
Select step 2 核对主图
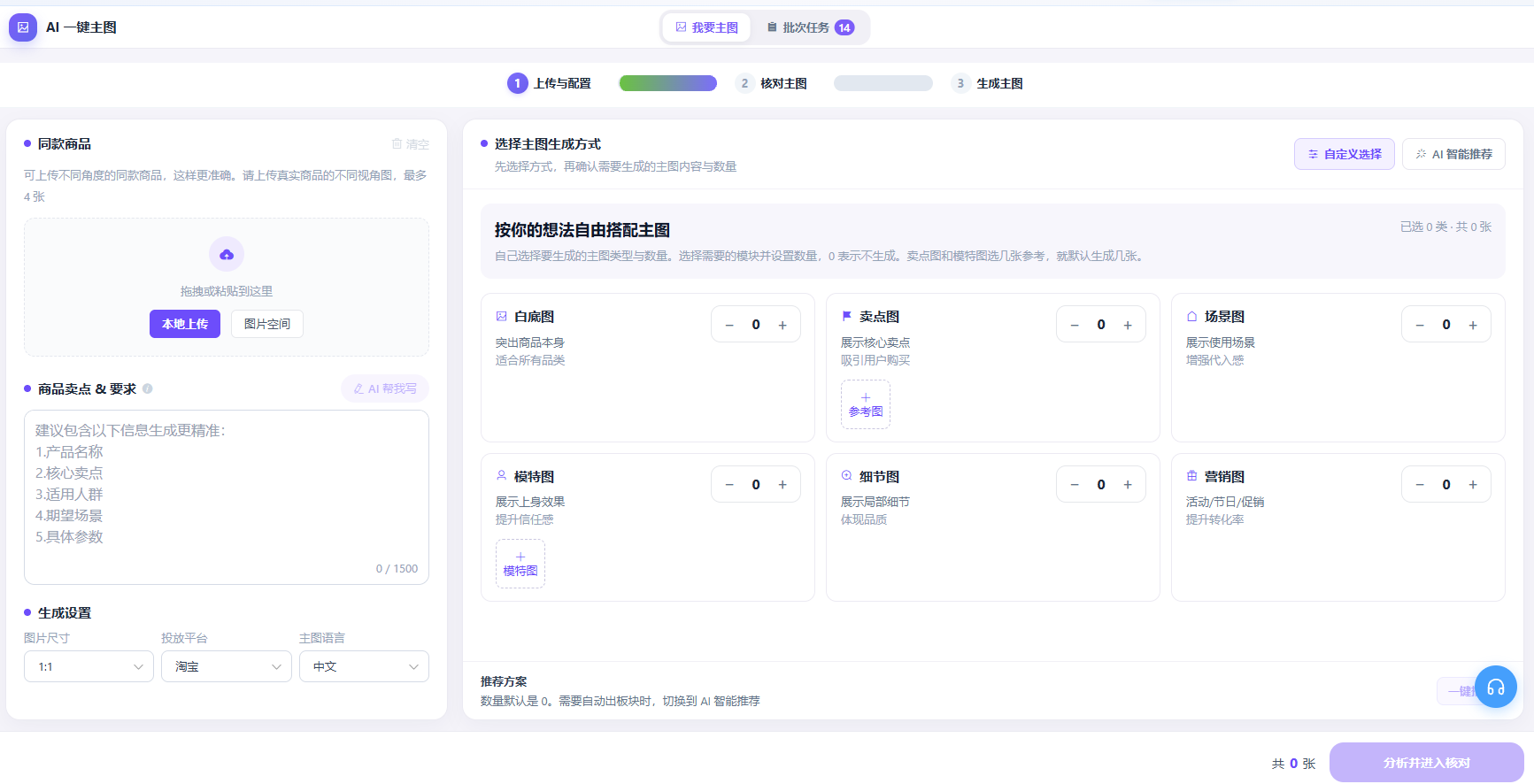tap(771, 83)
